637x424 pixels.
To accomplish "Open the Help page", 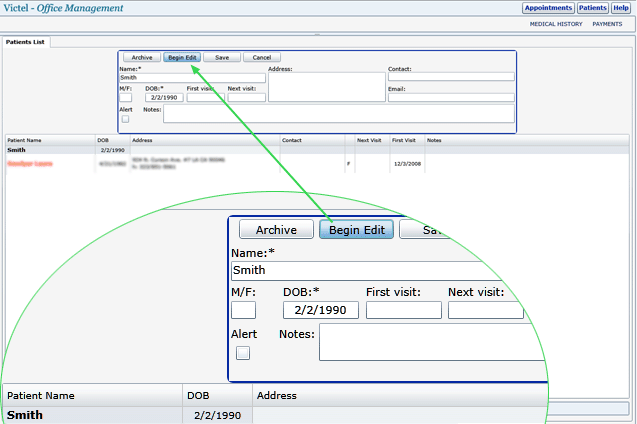I will [621, 8].
